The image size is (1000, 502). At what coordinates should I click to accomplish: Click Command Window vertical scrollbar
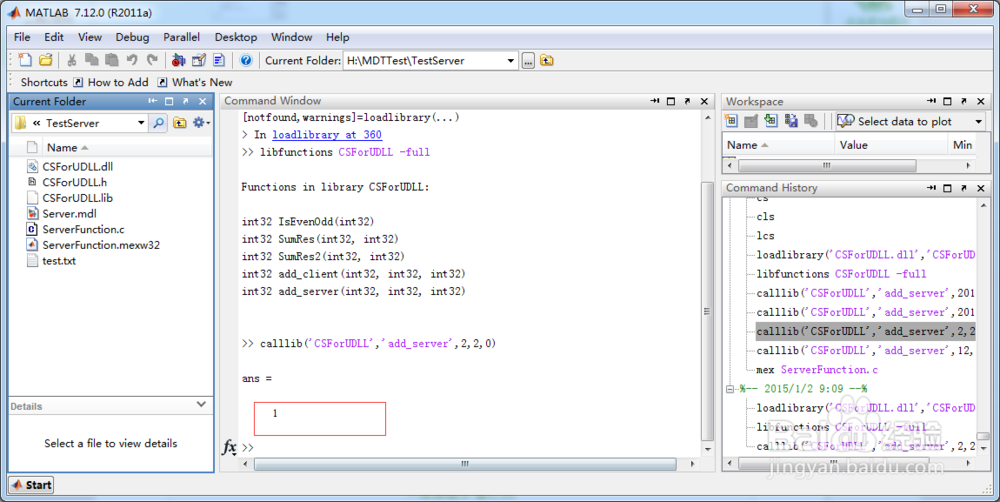(707, 311)
